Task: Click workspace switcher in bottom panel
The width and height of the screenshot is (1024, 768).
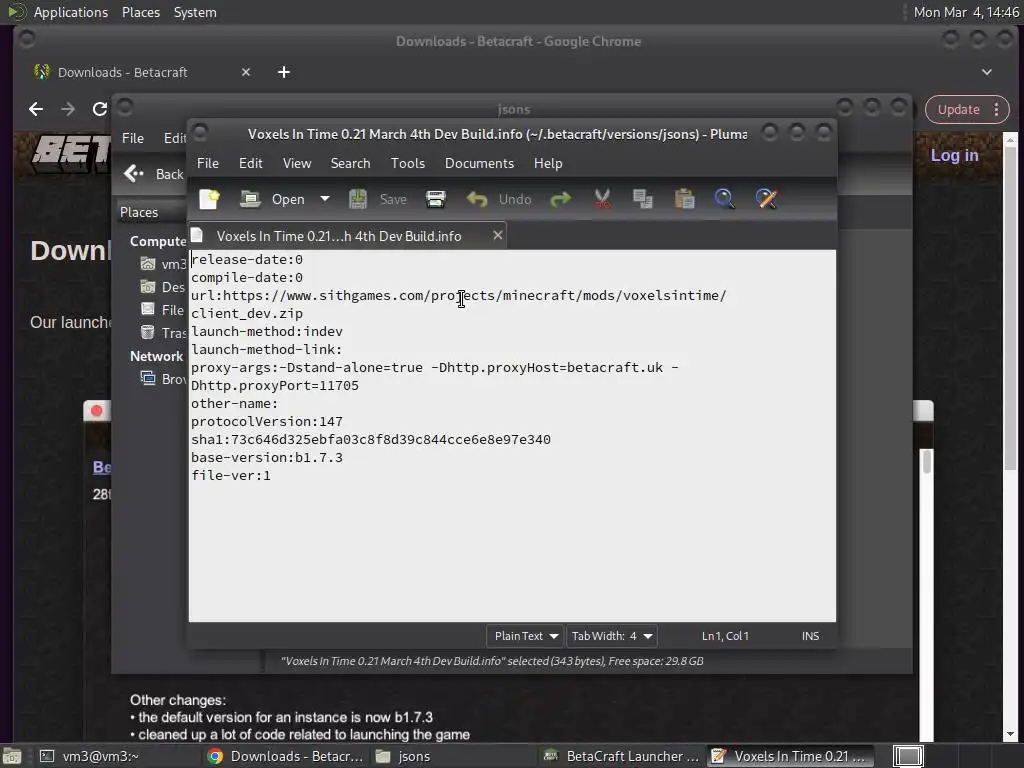Action: 908,756
